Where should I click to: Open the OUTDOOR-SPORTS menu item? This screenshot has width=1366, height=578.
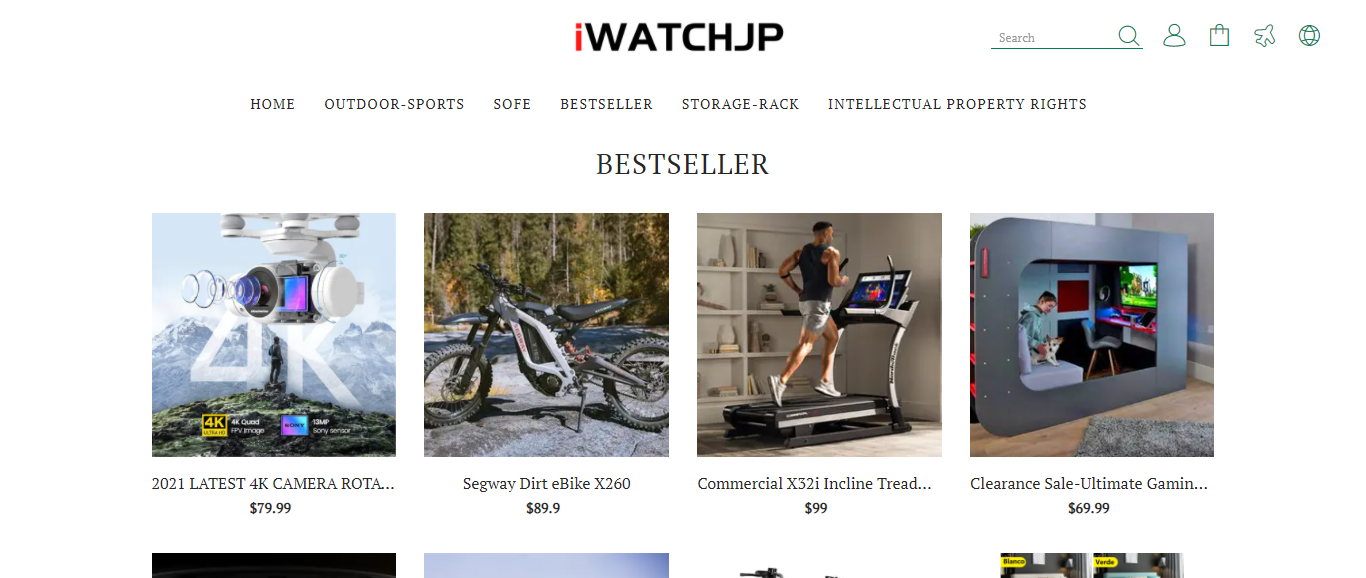[394, 104]
